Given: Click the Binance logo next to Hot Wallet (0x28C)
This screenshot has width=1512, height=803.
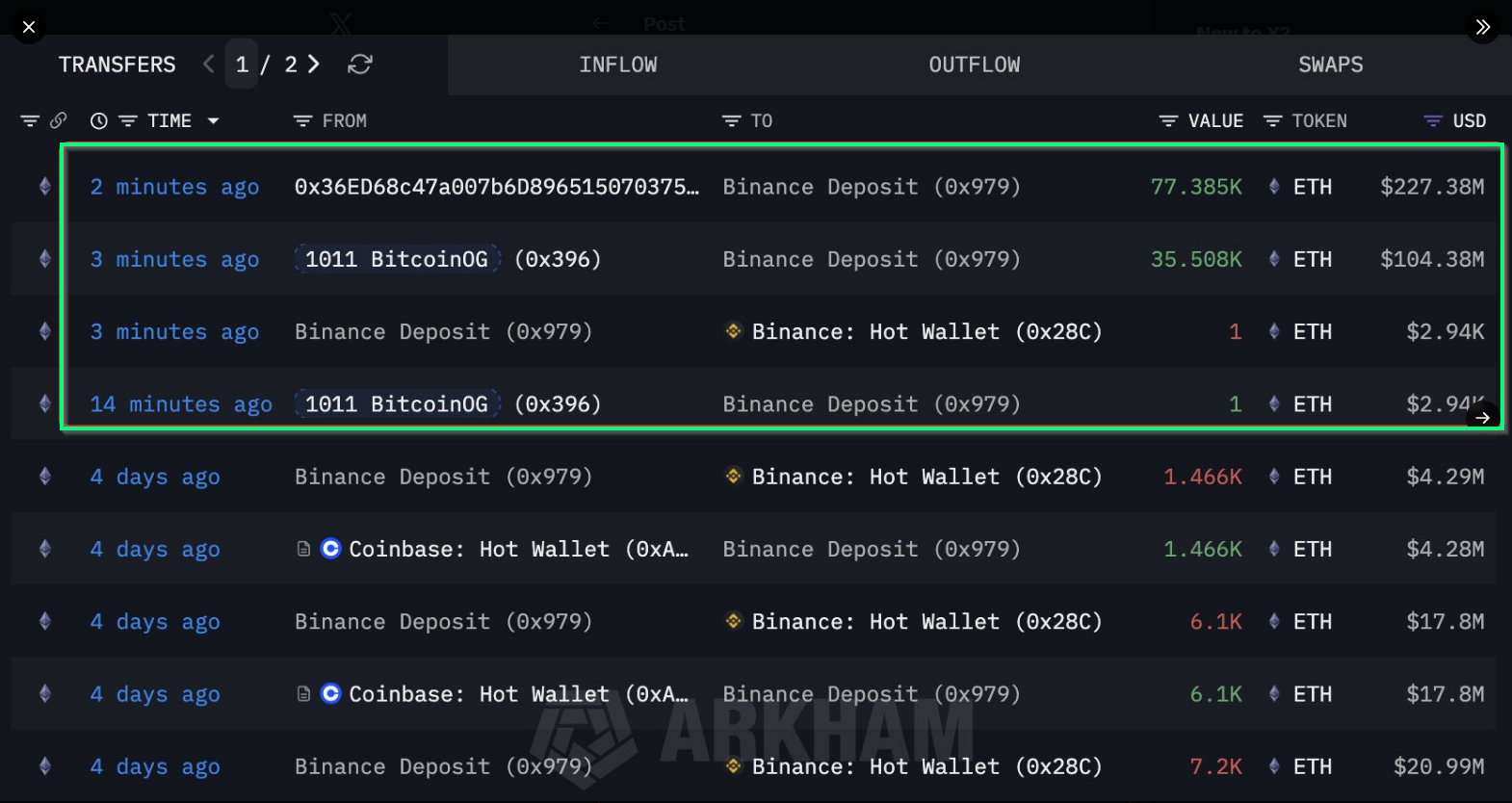Looking at the screenshot, I should click(x=732, y=331).
